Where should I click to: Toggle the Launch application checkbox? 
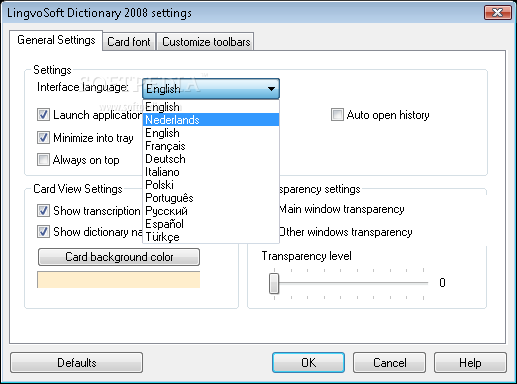(x=43, y=115)
